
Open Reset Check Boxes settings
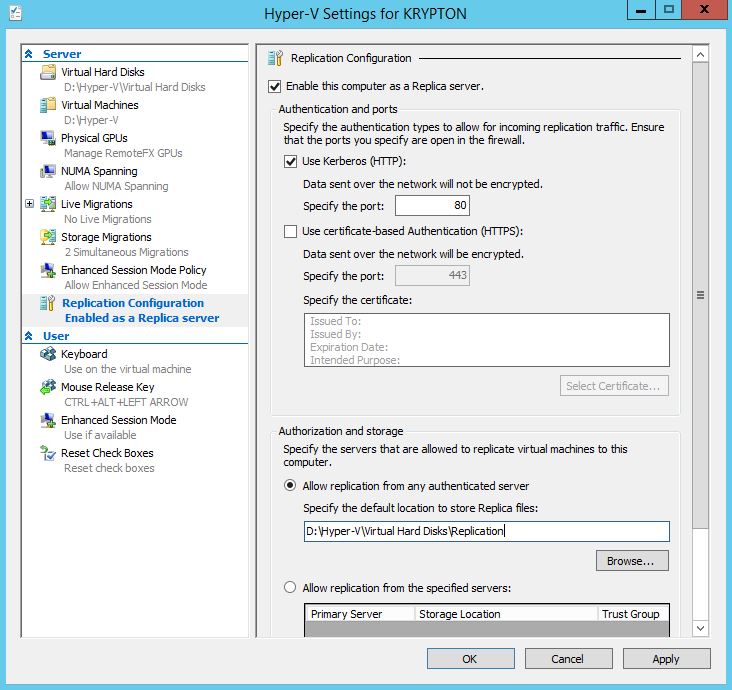(107, 453)
